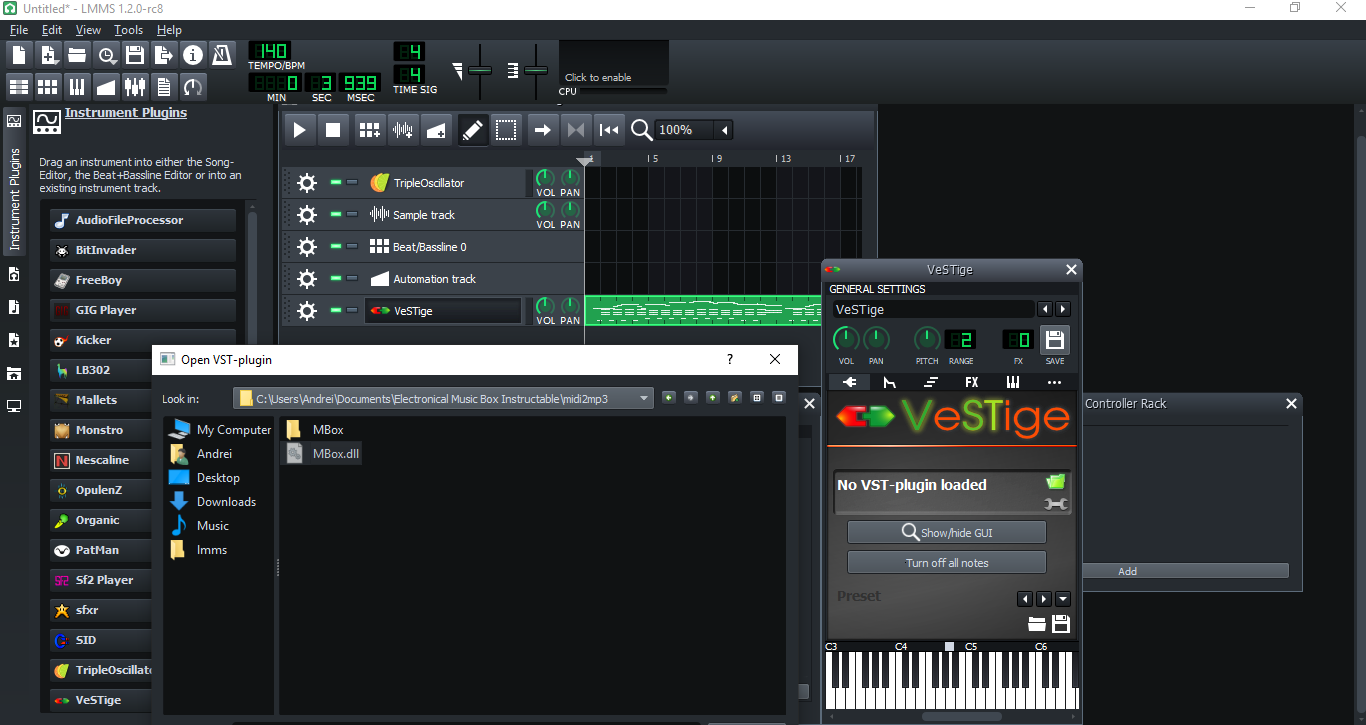Toggle loop points button

click(575, 130)
